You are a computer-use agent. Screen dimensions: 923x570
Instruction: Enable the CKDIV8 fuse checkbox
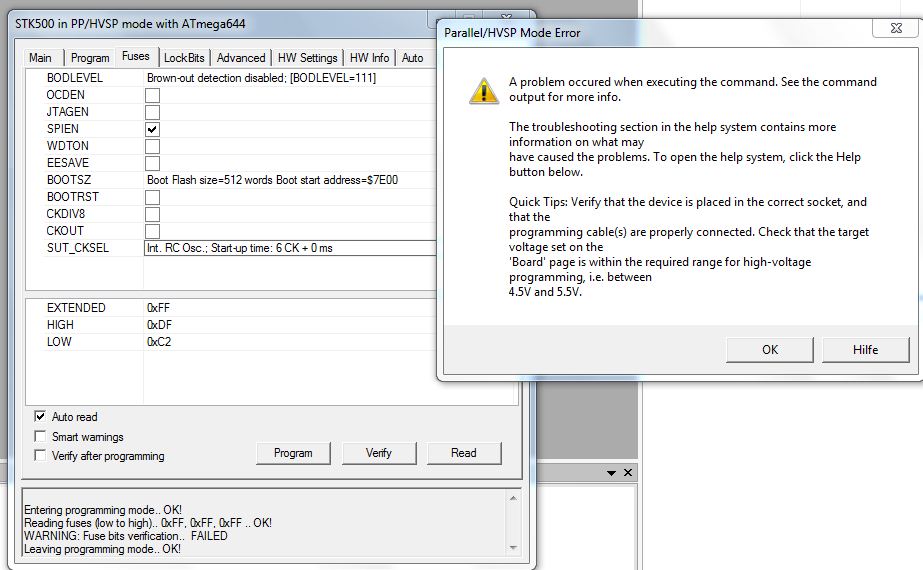[x=152, y=214]
